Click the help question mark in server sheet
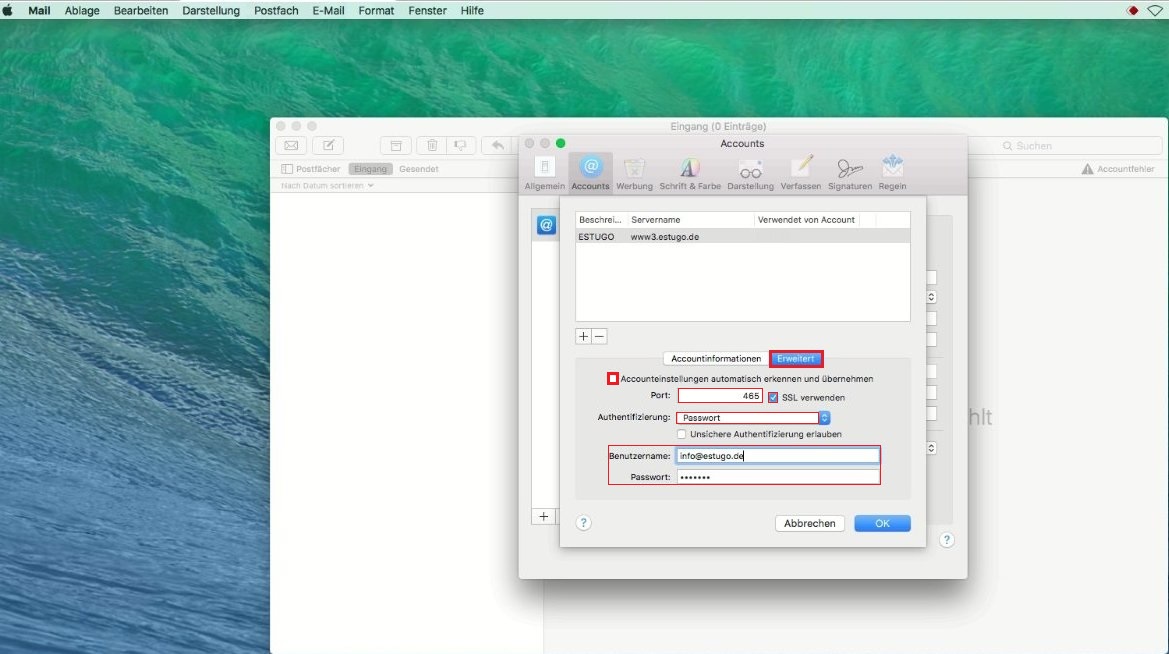 (584, 523)
